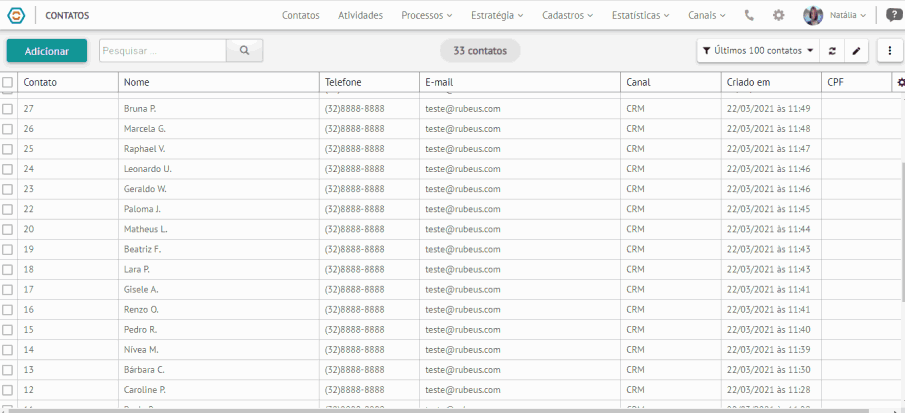Tick the checkbox for Gisele A.

tap(7, 290)
